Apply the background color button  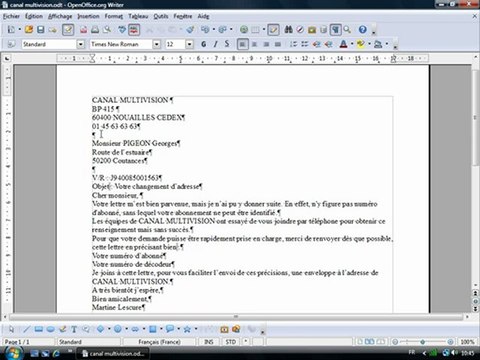(x=378, y=44)
